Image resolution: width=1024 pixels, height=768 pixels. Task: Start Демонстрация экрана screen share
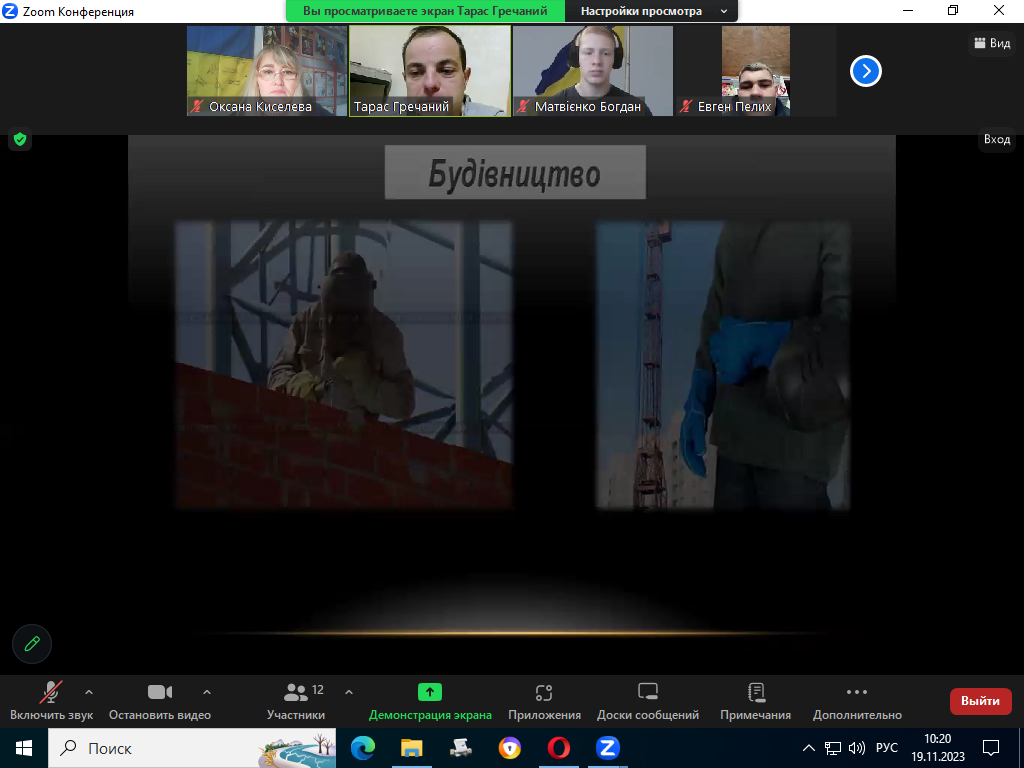[x=430, y=701]
